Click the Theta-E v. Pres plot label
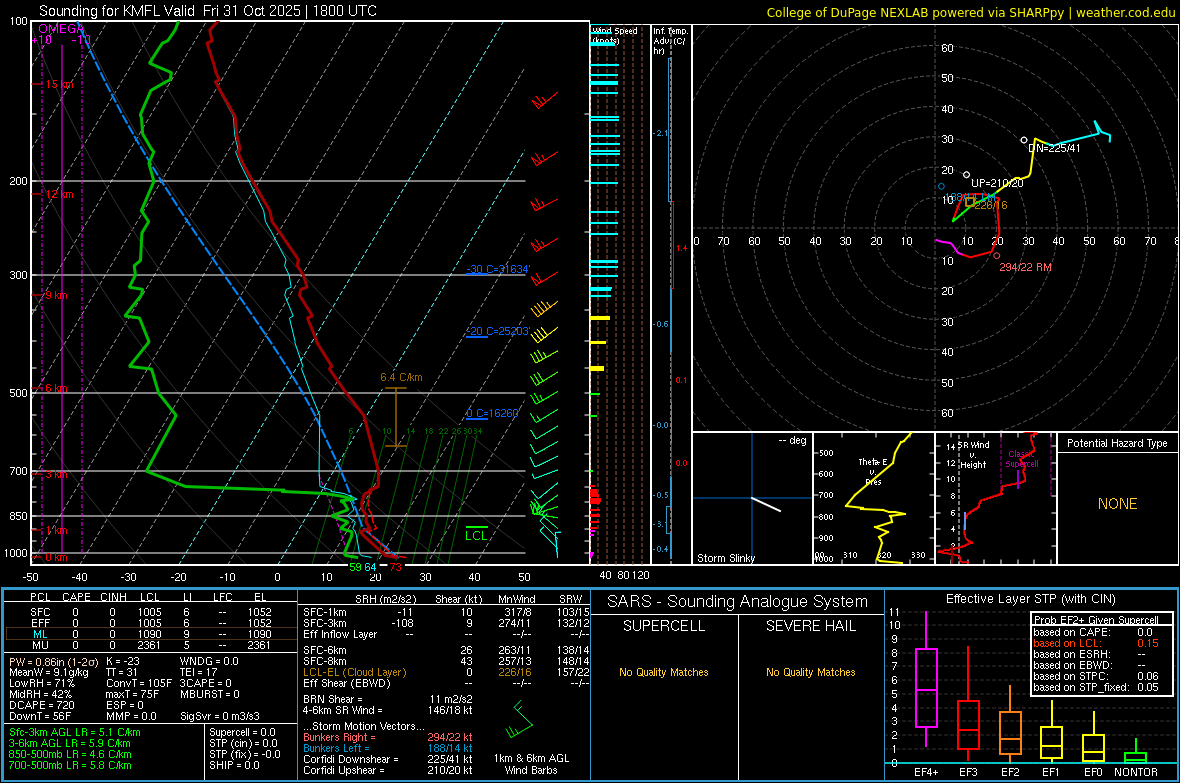 873,472
